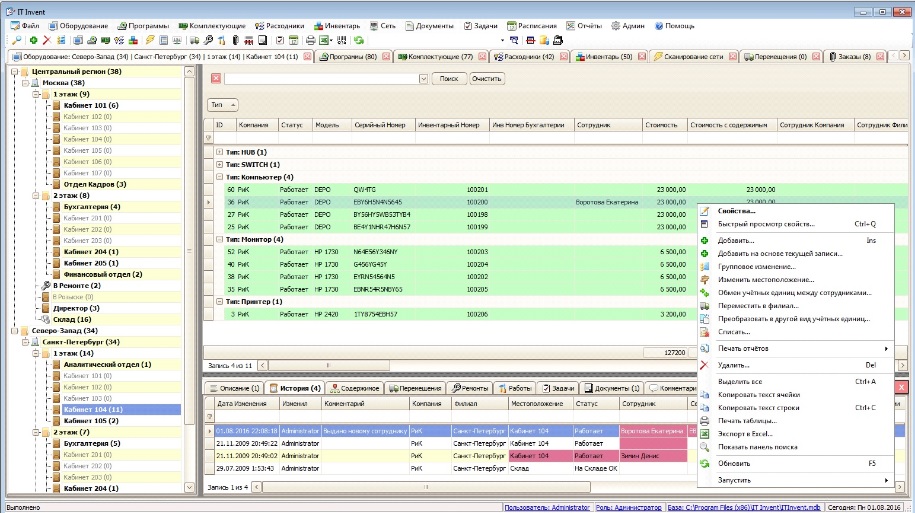
Task: Expand the Тип: HUB group
Action: click(220, 151)
